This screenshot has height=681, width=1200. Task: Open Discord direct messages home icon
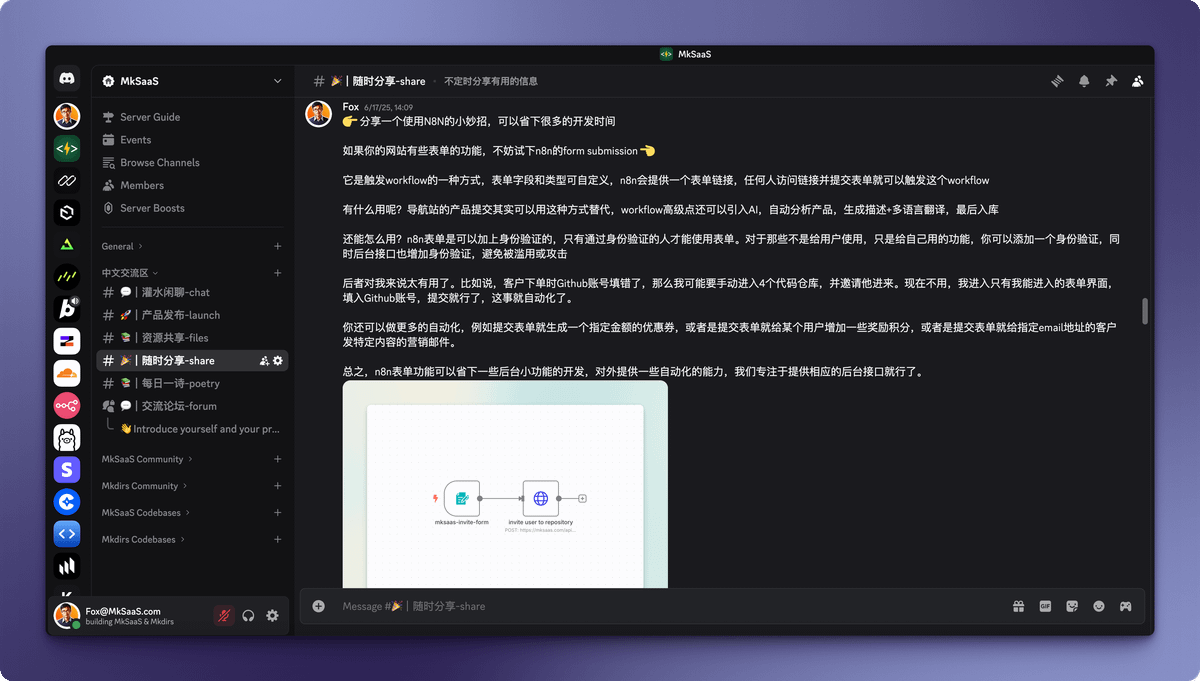coord(67,79)
